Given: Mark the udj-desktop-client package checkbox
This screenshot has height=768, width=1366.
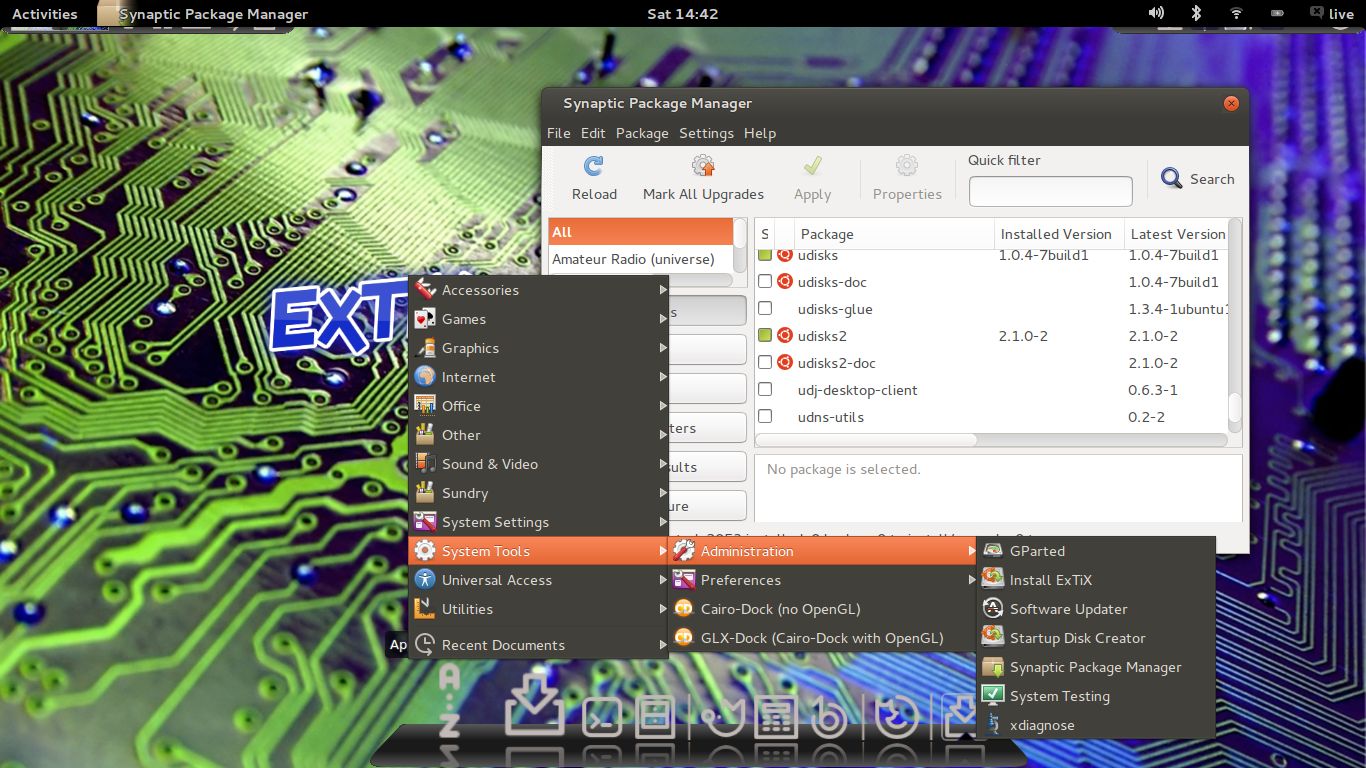Looking at the screenshot, I should [765, 390].
